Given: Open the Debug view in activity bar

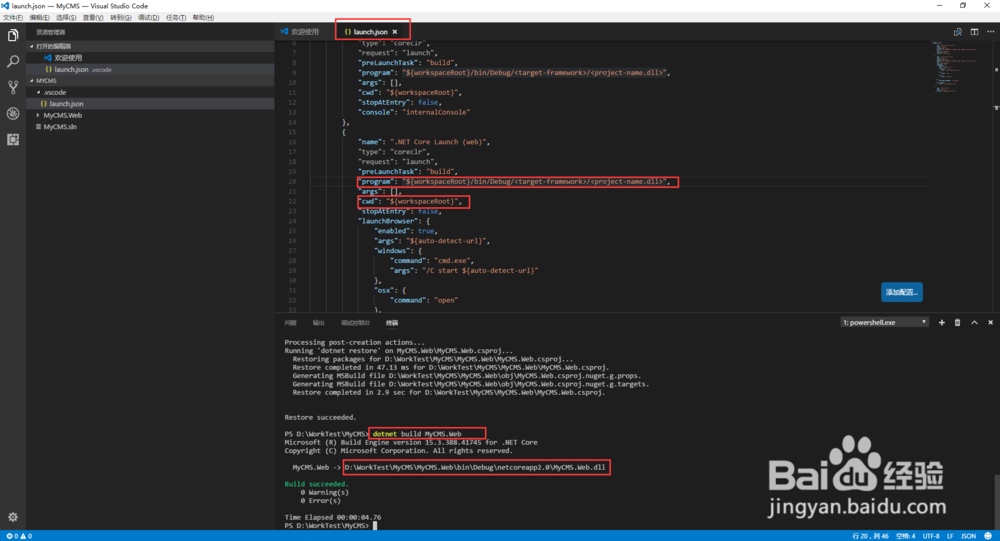Looking at the screenshot, I should coord(13,114).
